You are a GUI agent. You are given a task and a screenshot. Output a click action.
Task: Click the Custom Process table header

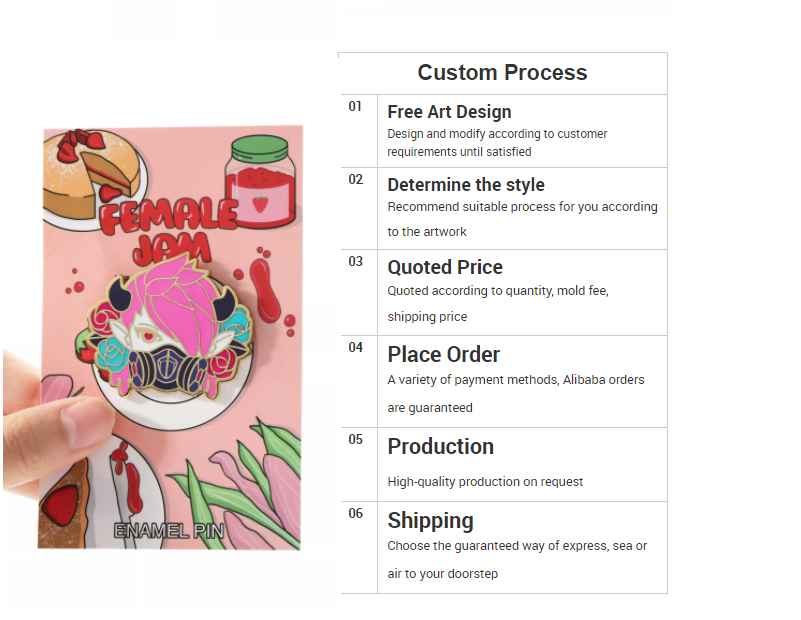[x=502, y=73]
